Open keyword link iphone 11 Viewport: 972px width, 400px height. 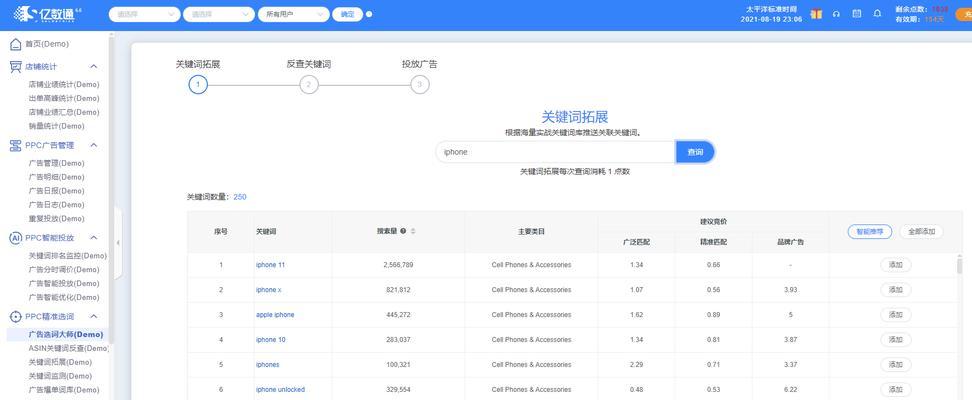pyautogui.click(x=270, y=265)
